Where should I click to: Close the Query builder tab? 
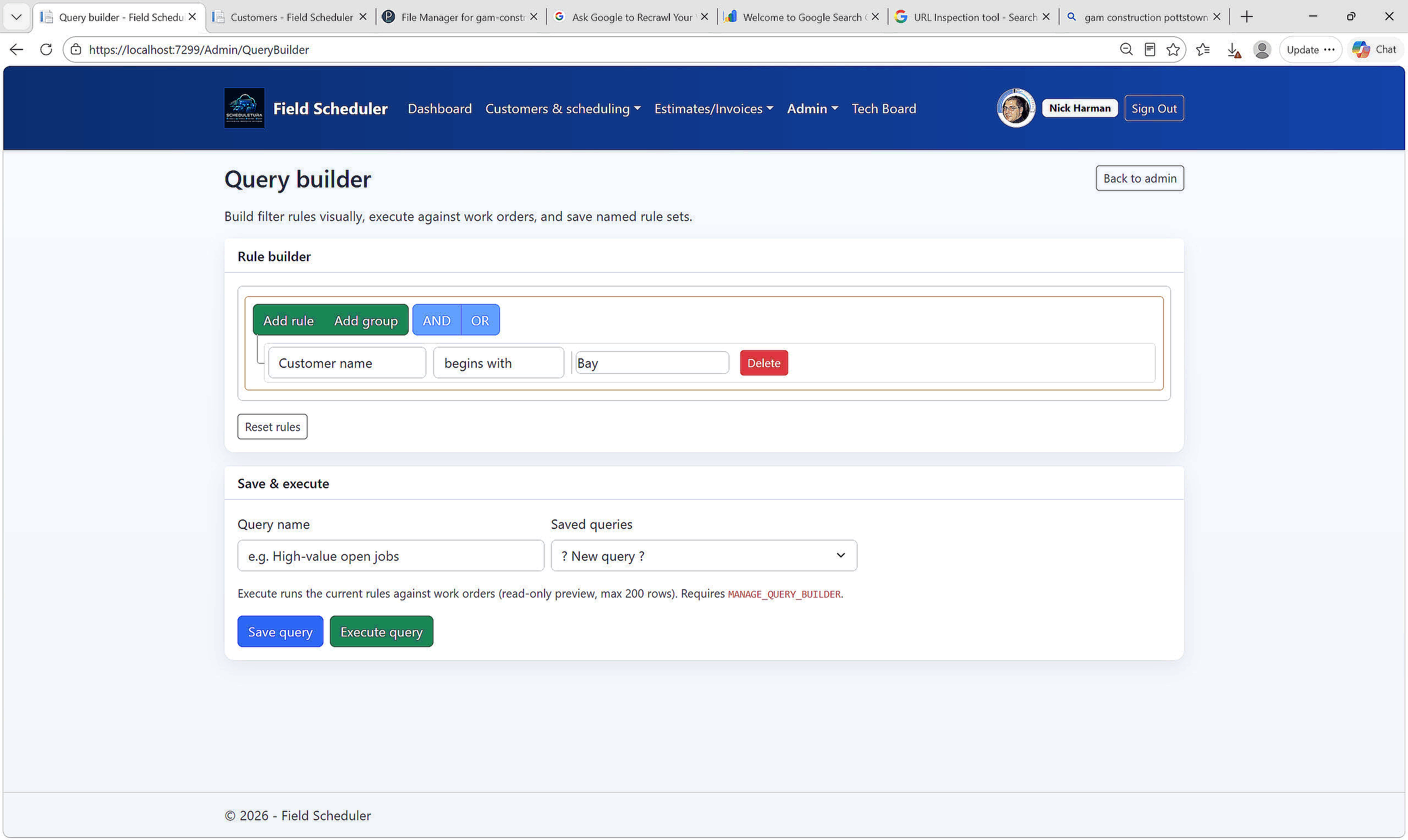pyautogui.click(x=193, y=17)
